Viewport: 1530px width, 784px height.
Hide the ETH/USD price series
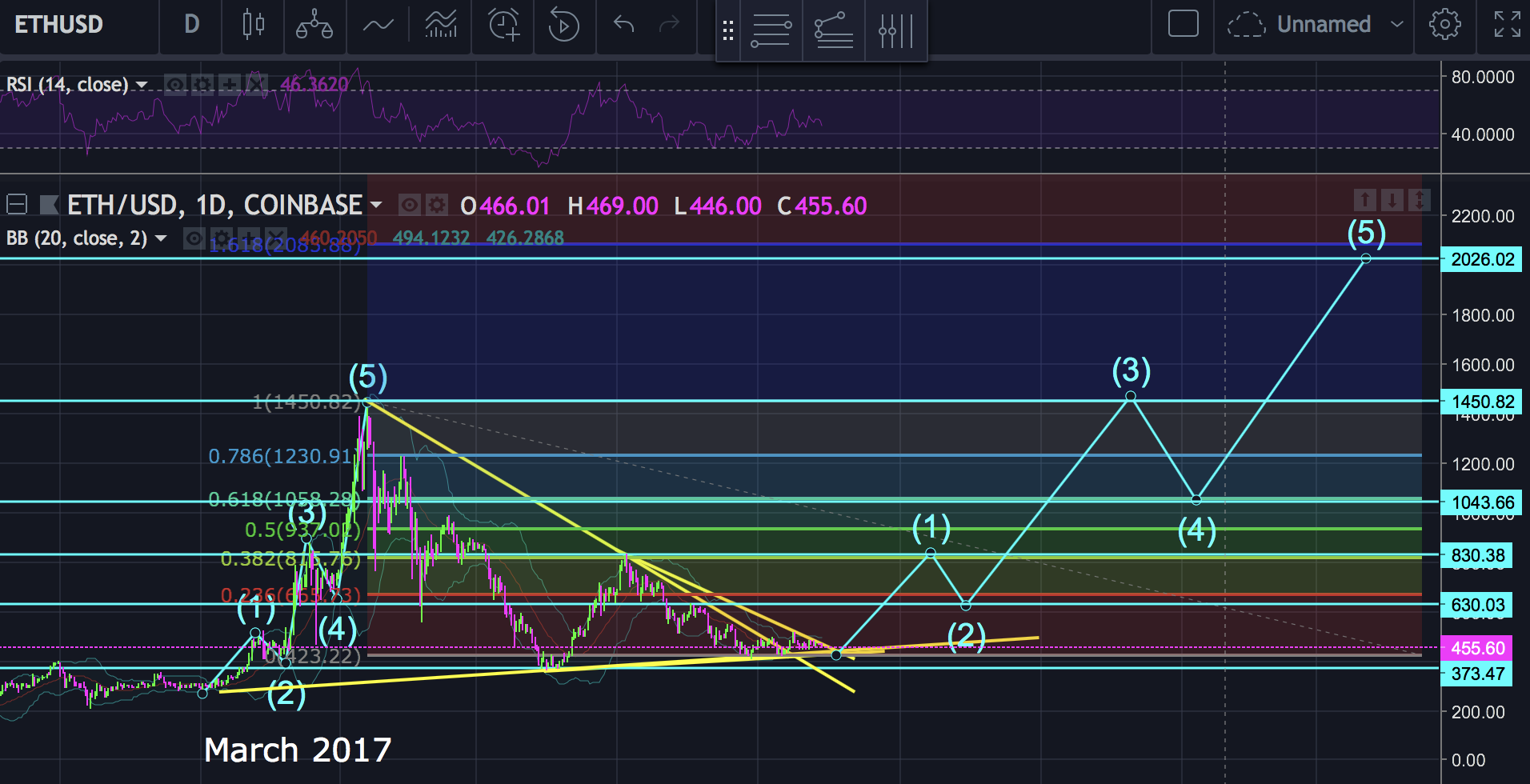tap(409, 206)
